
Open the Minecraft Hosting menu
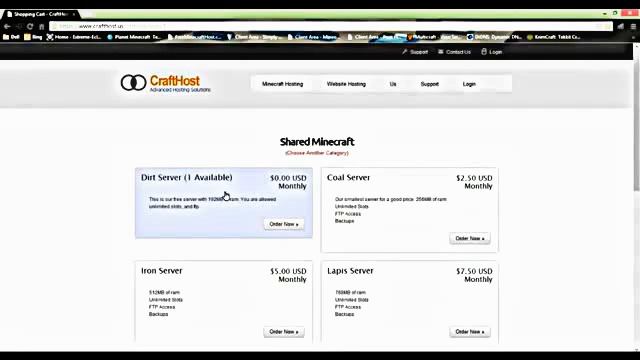point(282,84)
